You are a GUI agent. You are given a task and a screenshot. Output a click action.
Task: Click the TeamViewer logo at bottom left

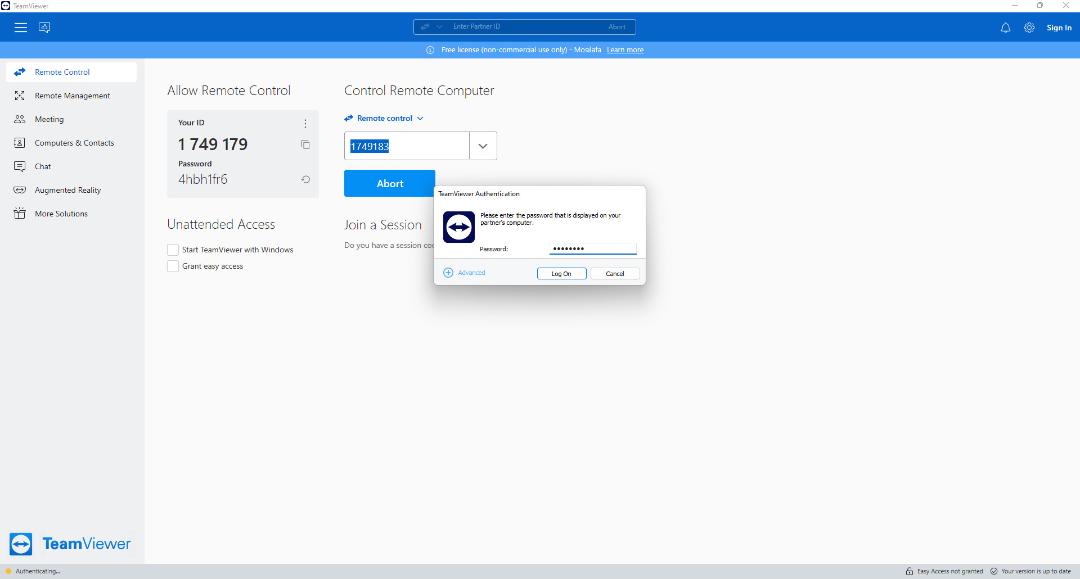pyautogui.click(x=70, y=544)
